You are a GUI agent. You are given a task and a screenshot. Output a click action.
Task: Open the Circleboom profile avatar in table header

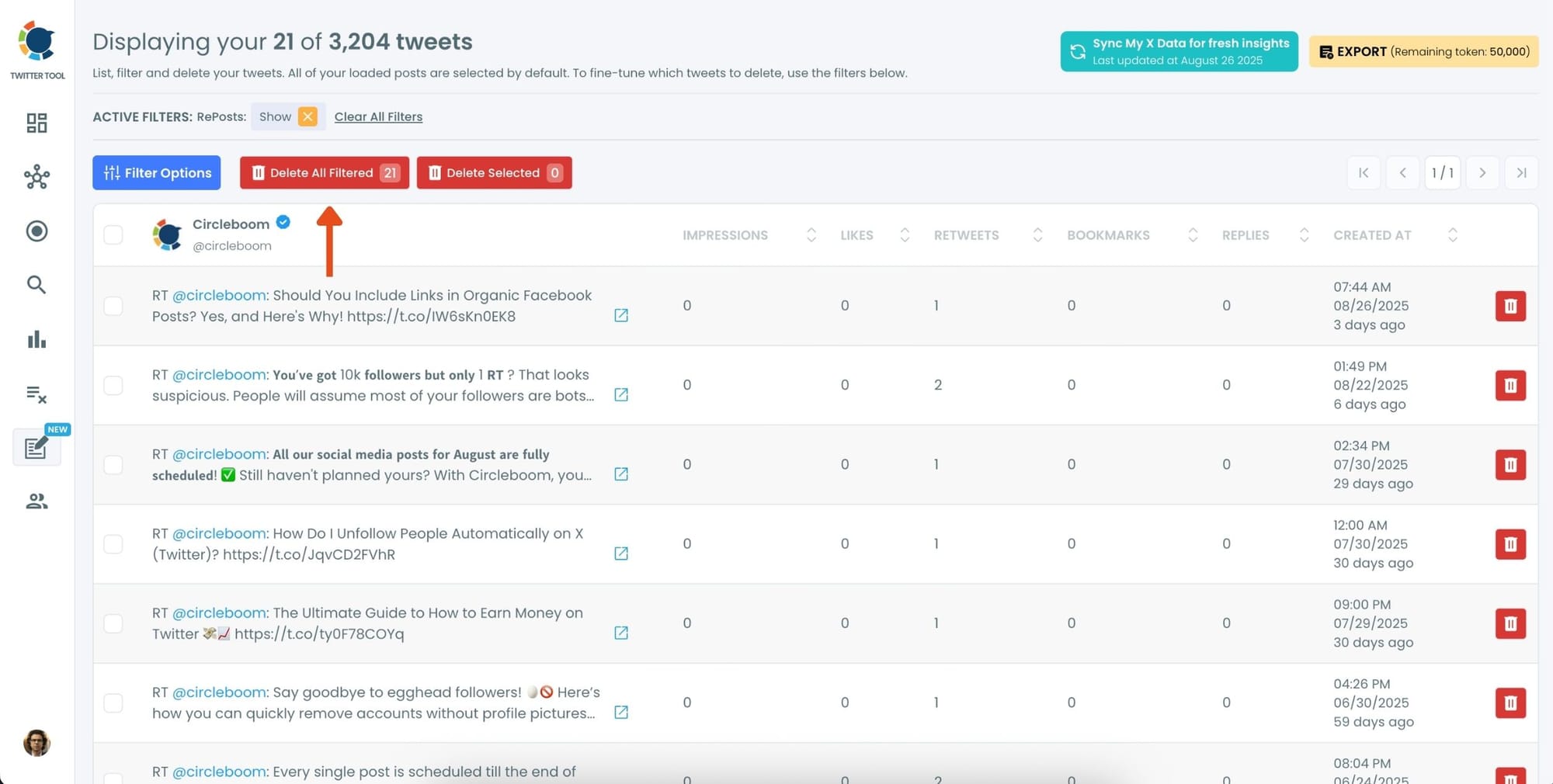click(x=167, y=234)
